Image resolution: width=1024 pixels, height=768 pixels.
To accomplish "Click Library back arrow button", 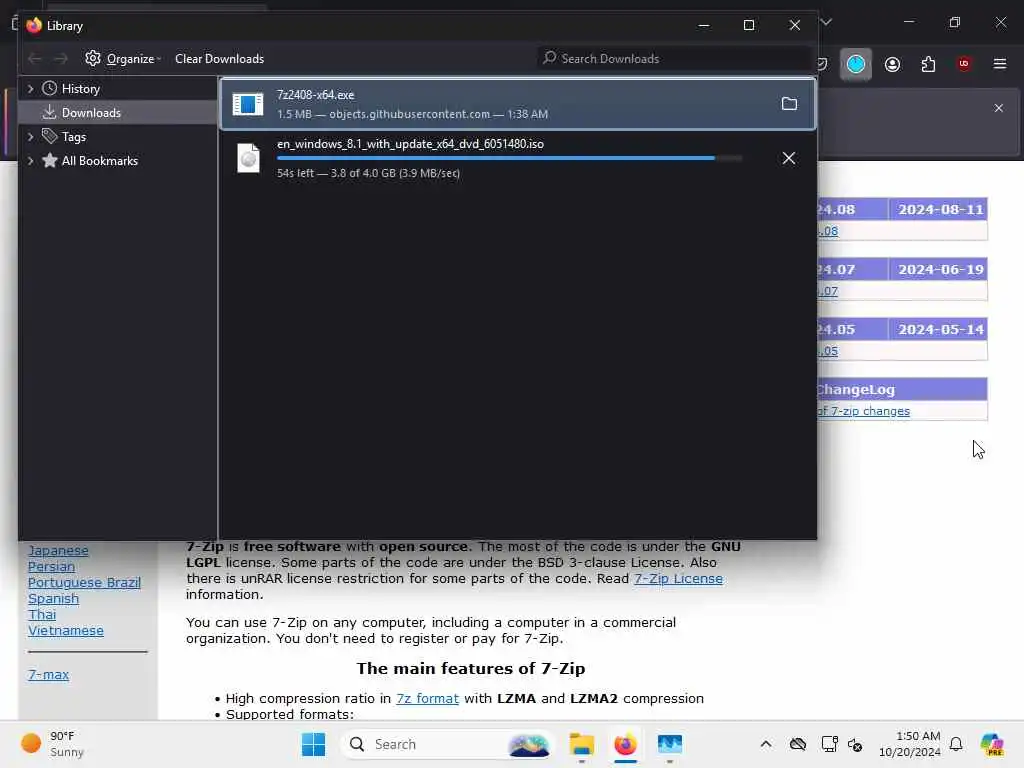I will (35, 59).
